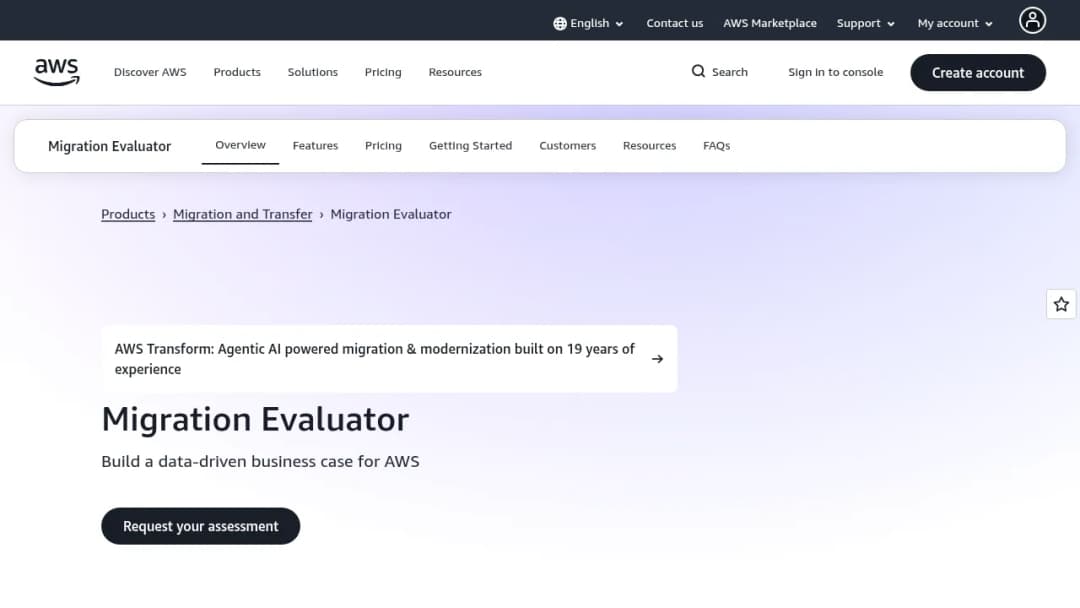Viewport: 1080px width, 608px height.
Task: Click the AWS logo
Action: tap(56, 72)
